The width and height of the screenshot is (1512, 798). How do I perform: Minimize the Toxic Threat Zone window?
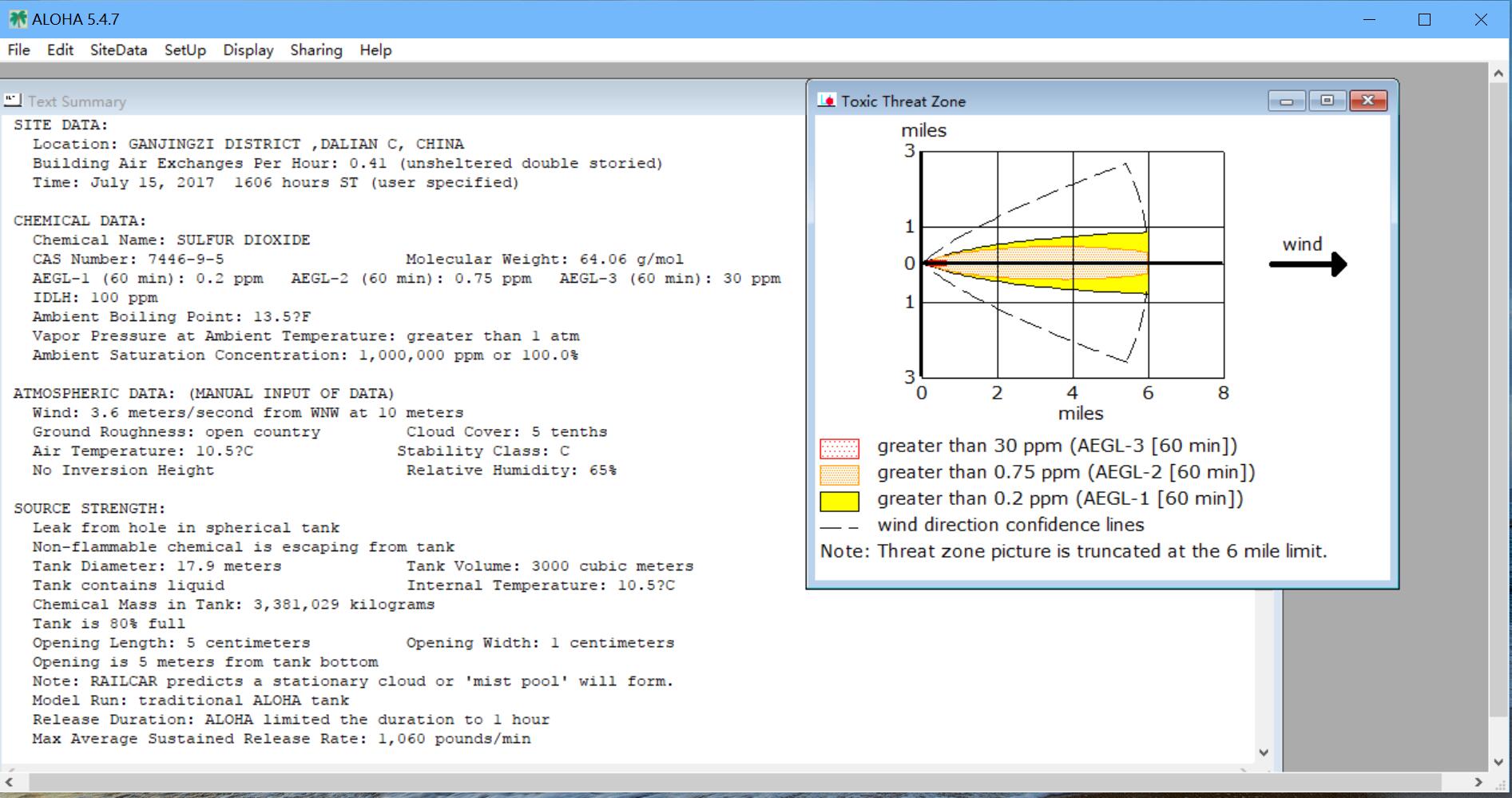click(x=1287, y=101)
